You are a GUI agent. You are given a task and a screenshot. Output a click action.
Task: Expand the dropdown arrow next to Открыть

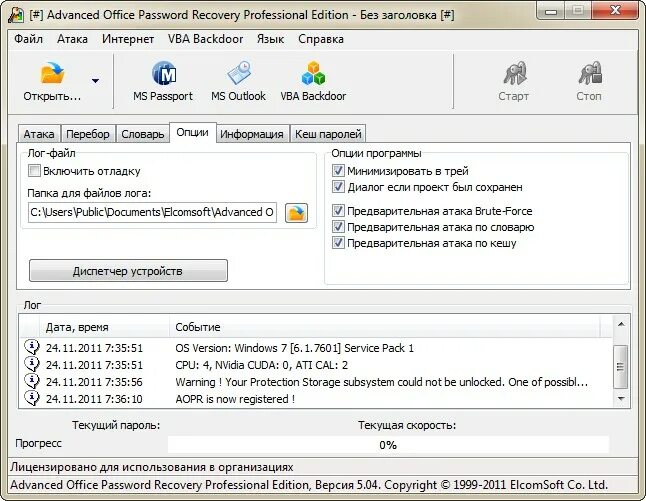pyautogui.click(x=96, y=81)
